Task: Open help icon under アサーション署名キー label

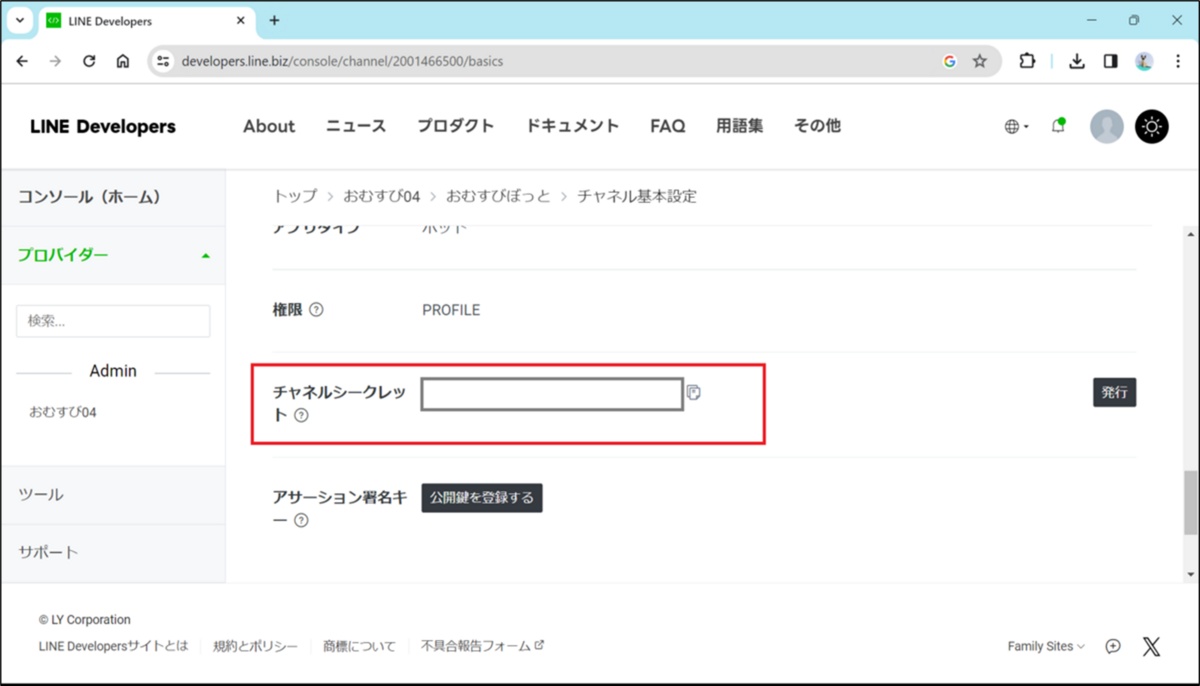Action: pos(301,520)
